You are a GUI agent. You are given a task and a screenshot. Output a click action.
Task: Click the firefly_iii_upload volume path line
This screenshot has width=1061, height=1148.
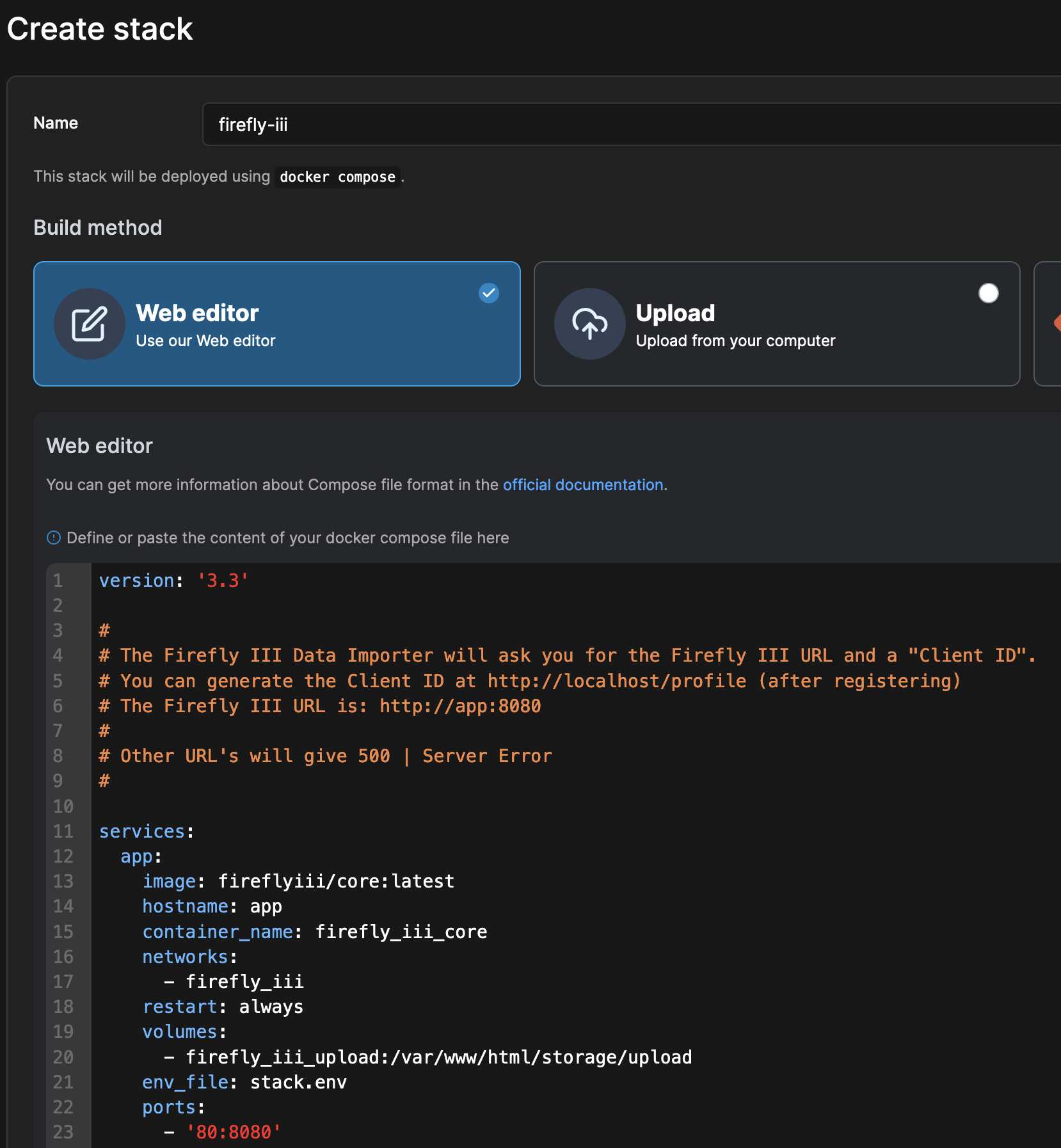tap(438, 1057)
